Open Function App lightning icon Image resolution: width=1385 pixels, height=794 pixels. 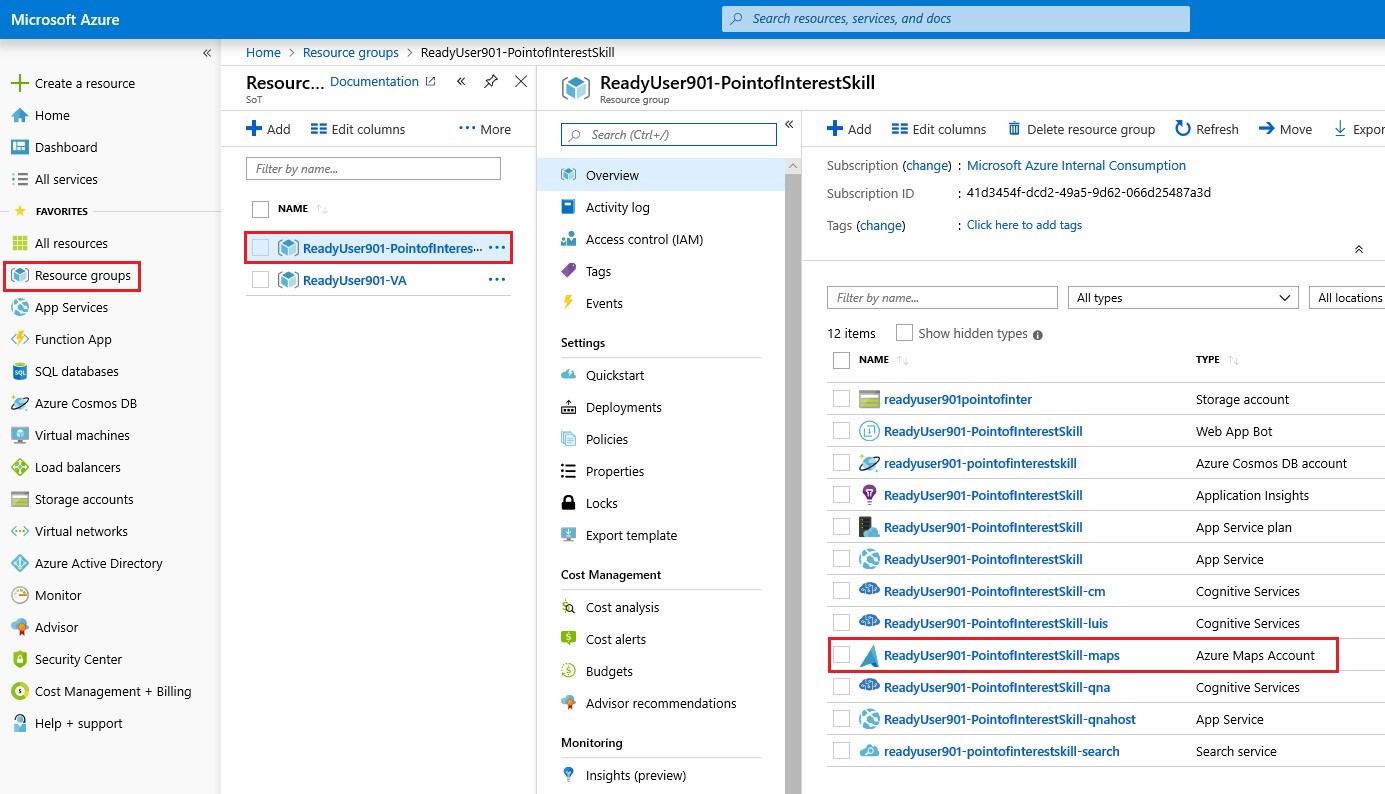(x=19, y=339)
